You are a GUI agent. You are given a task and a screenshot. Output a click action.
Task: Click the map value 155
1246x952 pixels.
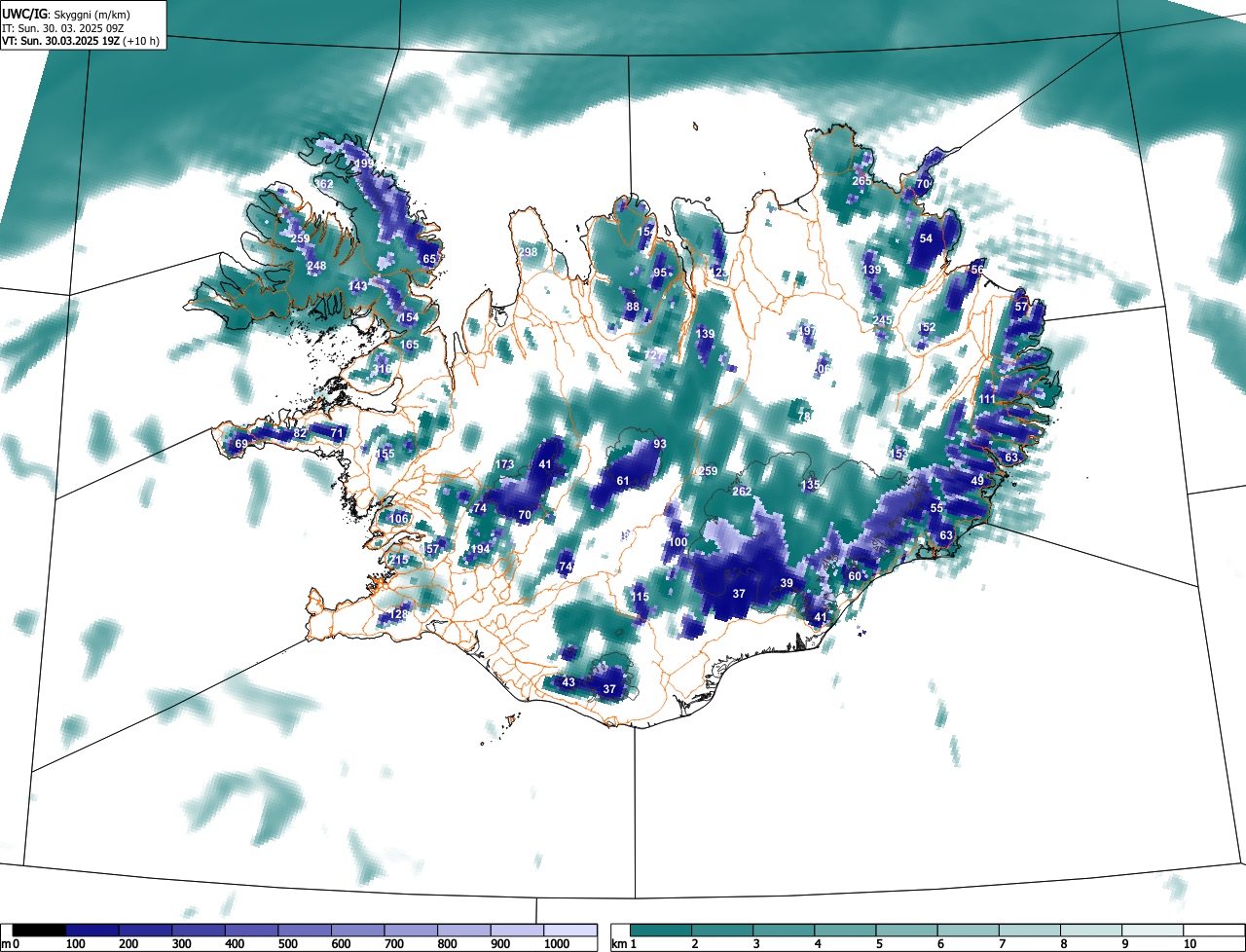pos(385,454)
